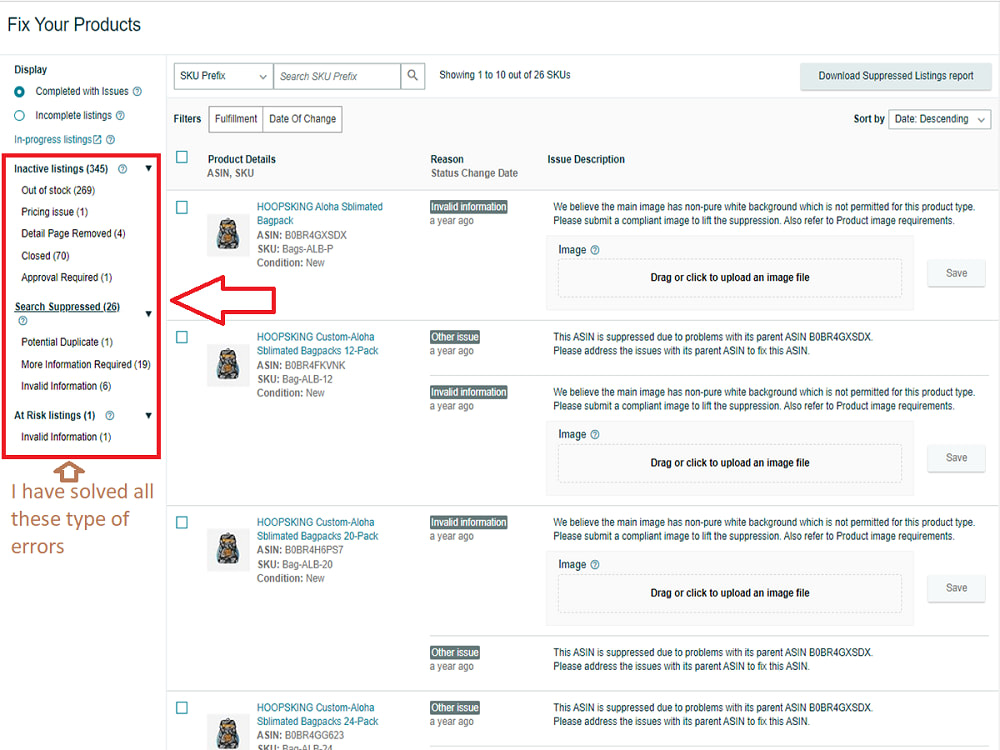Viewport: 1000px width, 750px height.
Task: Click help icon under Search Suppressed
Action: tap(23, 321)
